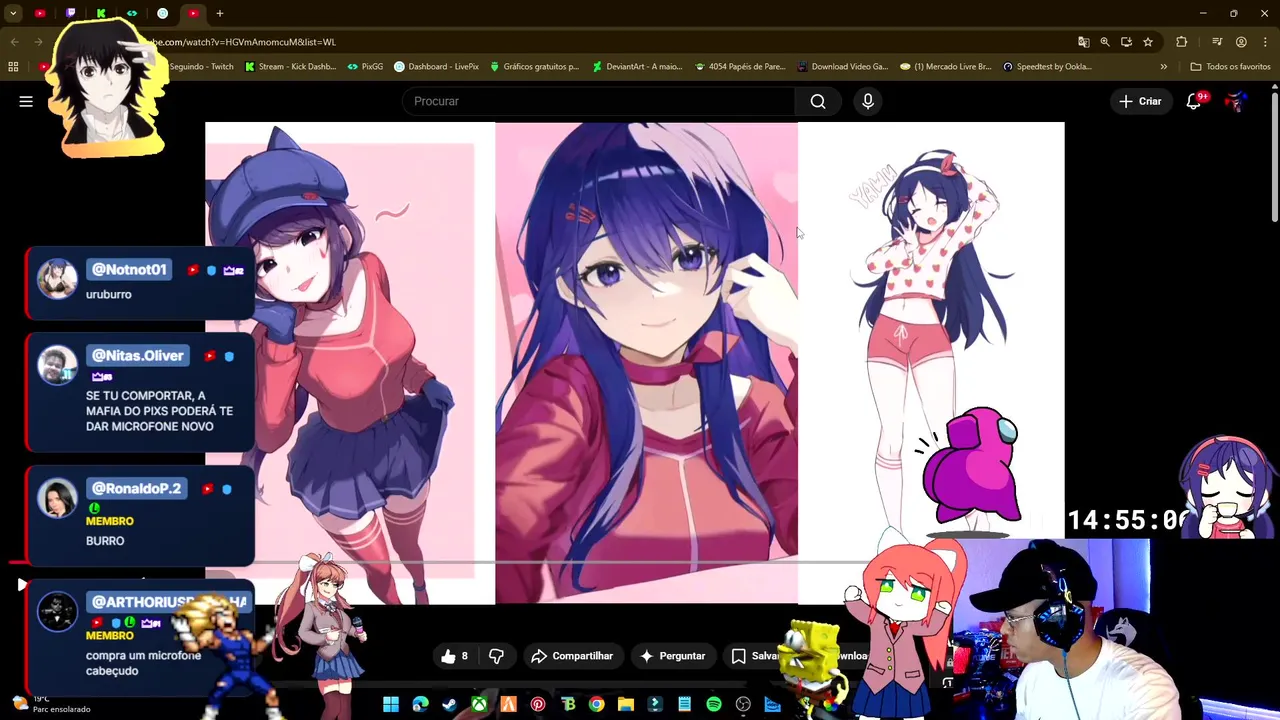
Task: Like the video with the thumbs up
Action: click(455, 656)
